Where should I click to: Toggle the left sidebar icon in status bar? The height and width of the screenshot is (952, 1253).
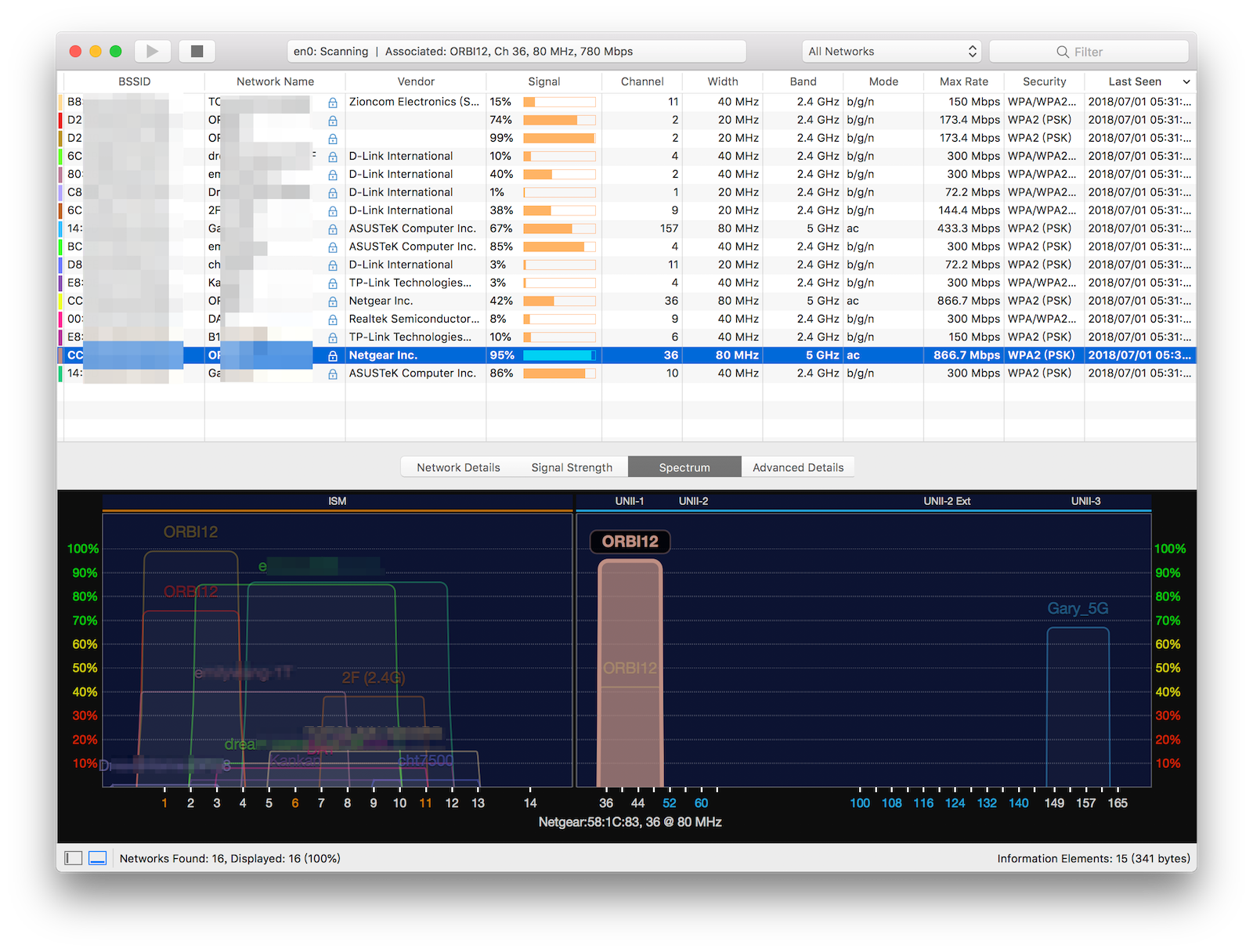click(x=74, y=859)
